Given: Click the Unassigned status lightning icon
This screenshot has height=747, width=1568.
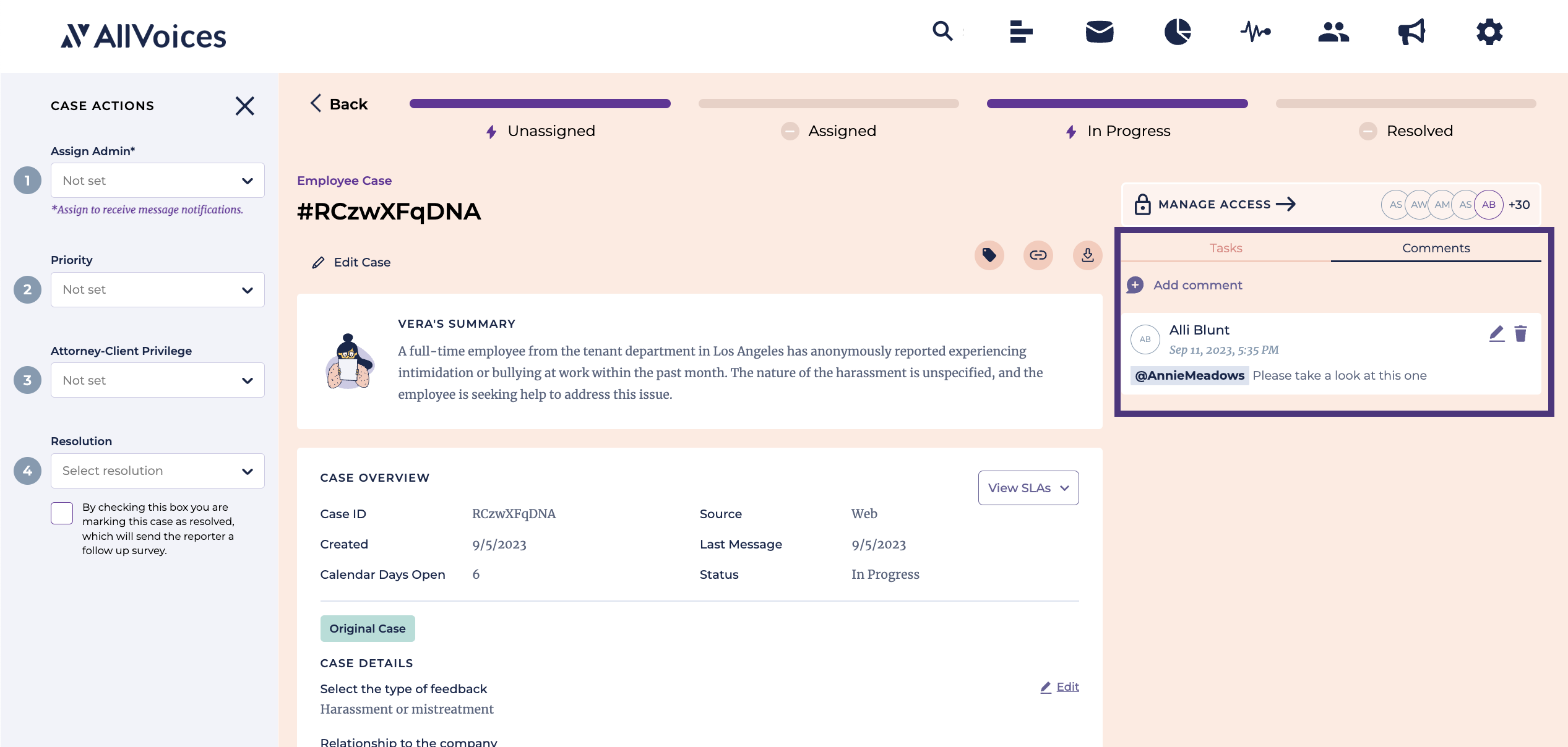Looking at the screenshot, I should [491, 132].
